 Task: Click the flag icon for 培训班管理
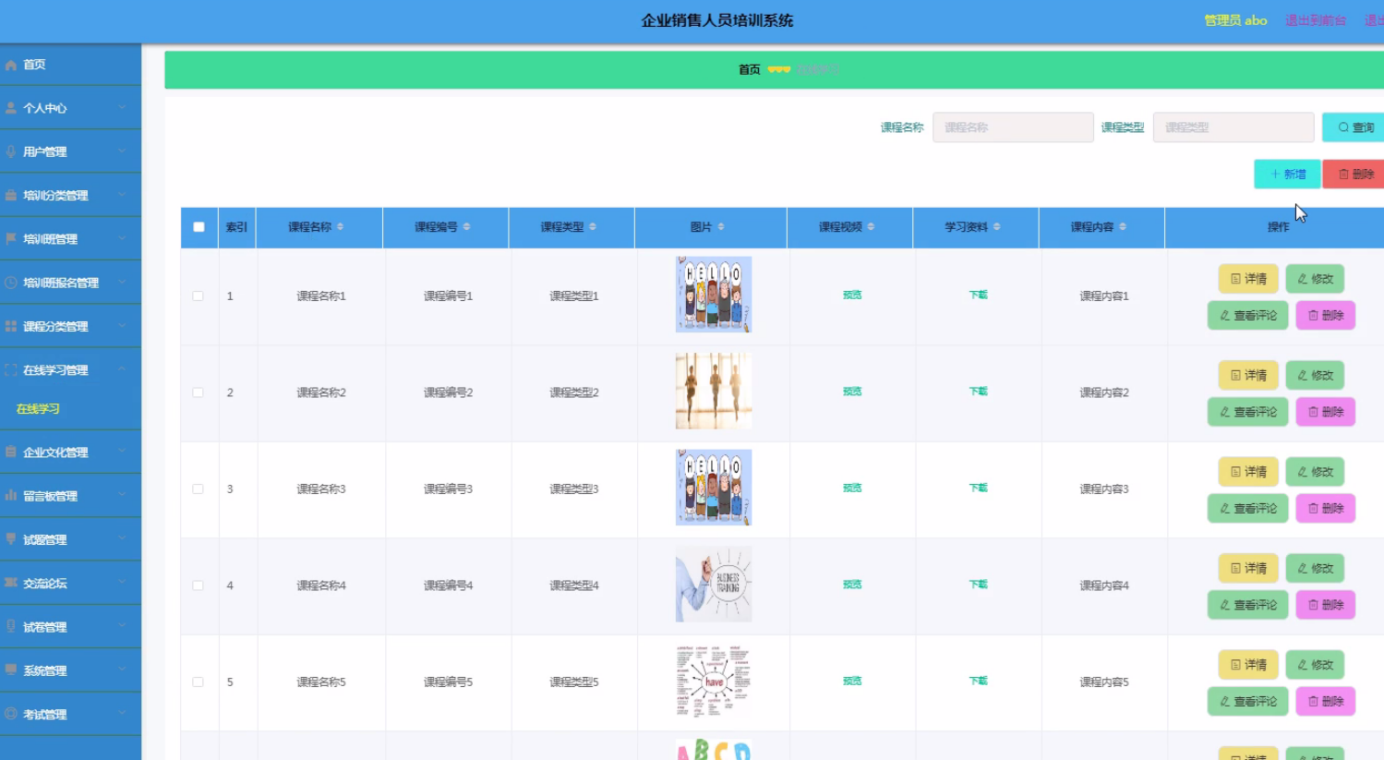pos(11,239)
